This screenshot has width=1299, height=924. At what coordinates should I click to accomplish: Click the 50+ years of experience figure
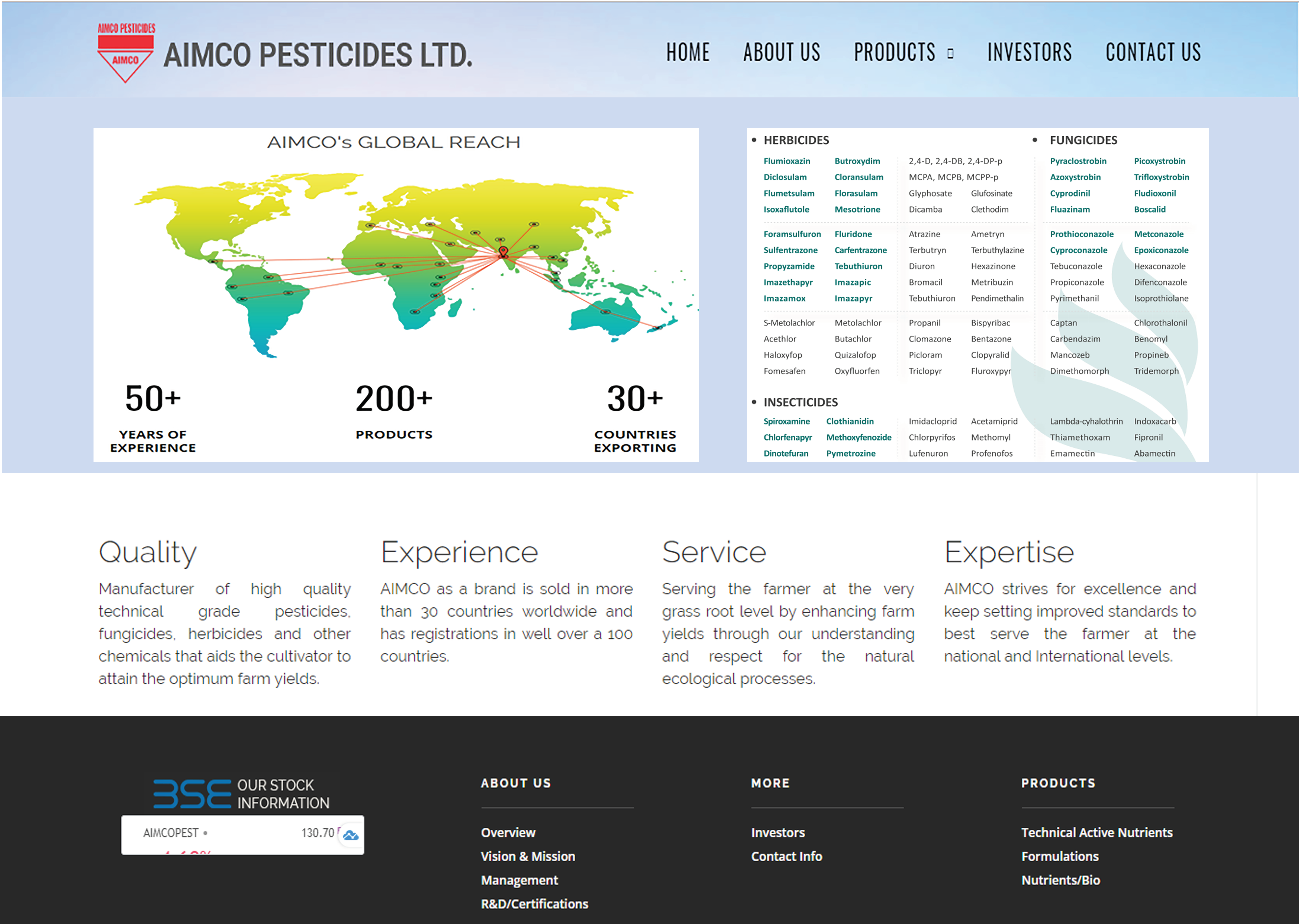click(153, 398)
